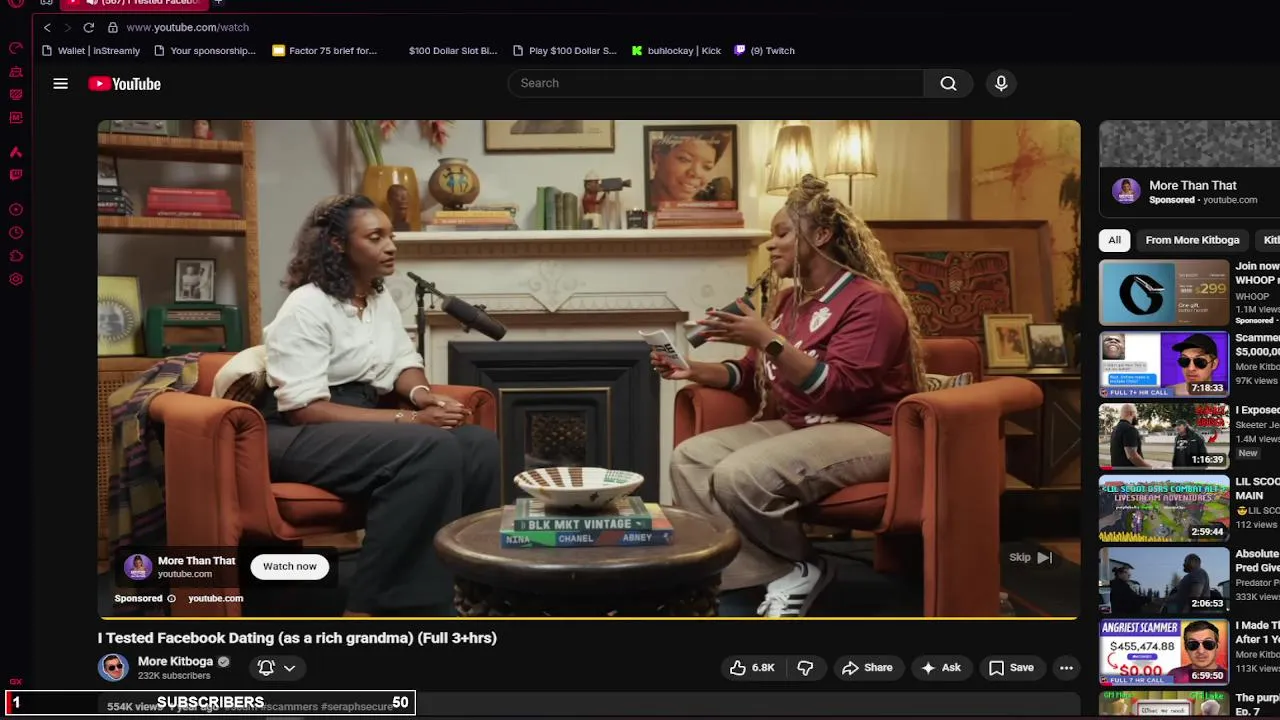Click the yellow ad progress bar
The width and height of the screenshot is (1280, 720).
589,618
